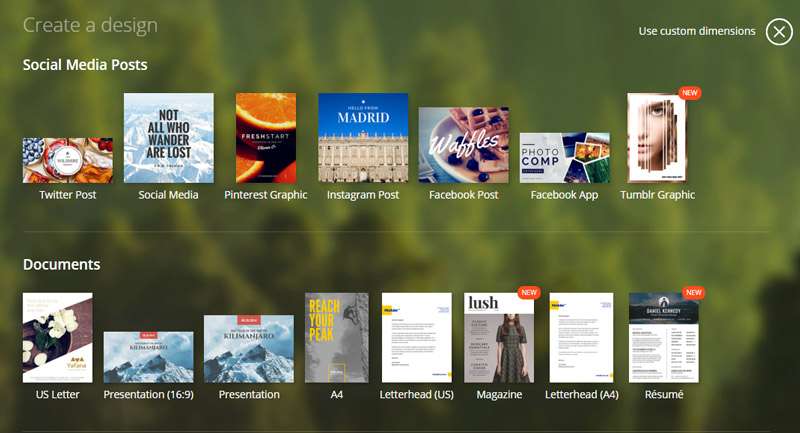Click the Social Media label
This screenshot has height=433, width=800.
point(168,195)
